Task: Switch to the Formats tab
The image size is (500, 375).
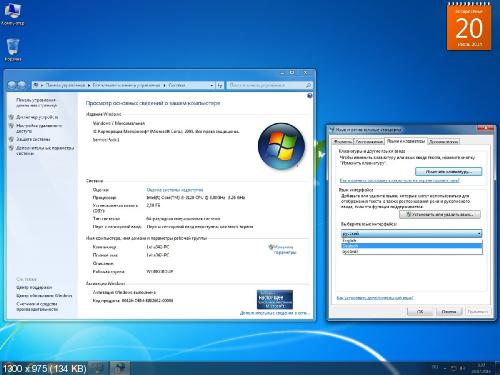Action: (x=342, y=142)
